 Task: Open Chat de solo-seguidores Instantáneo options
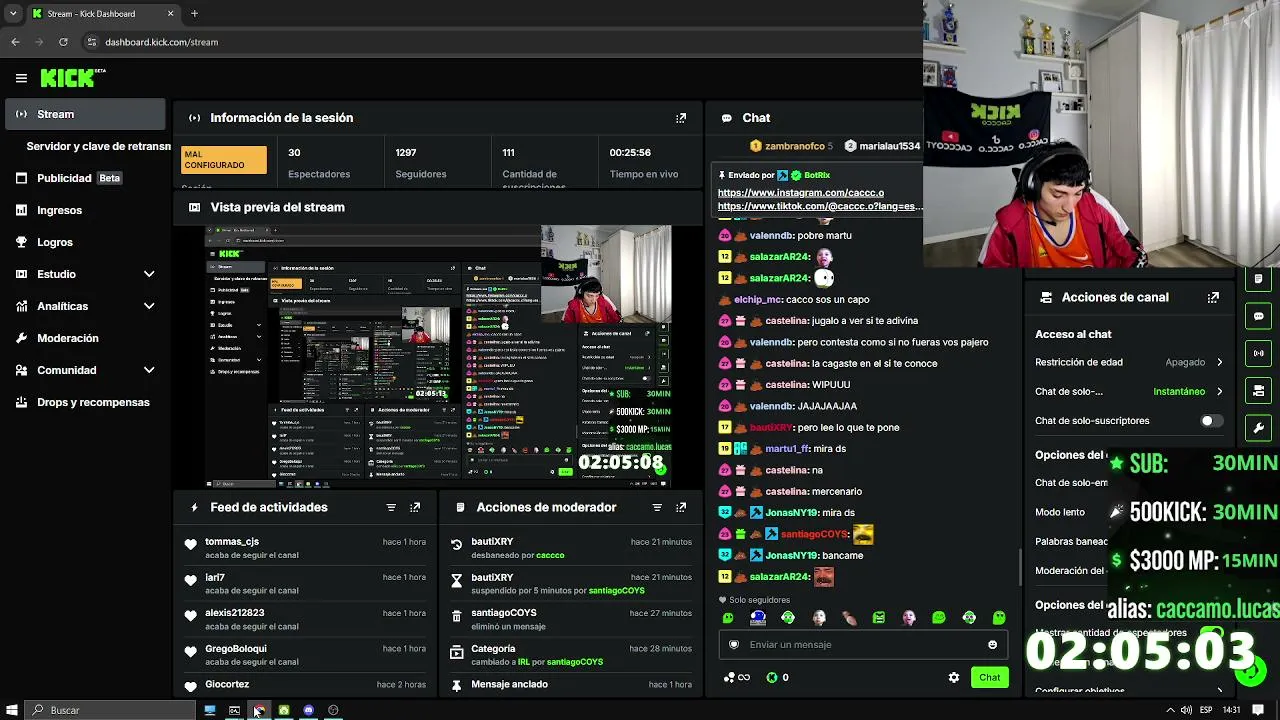click(x=1129, y=391)
